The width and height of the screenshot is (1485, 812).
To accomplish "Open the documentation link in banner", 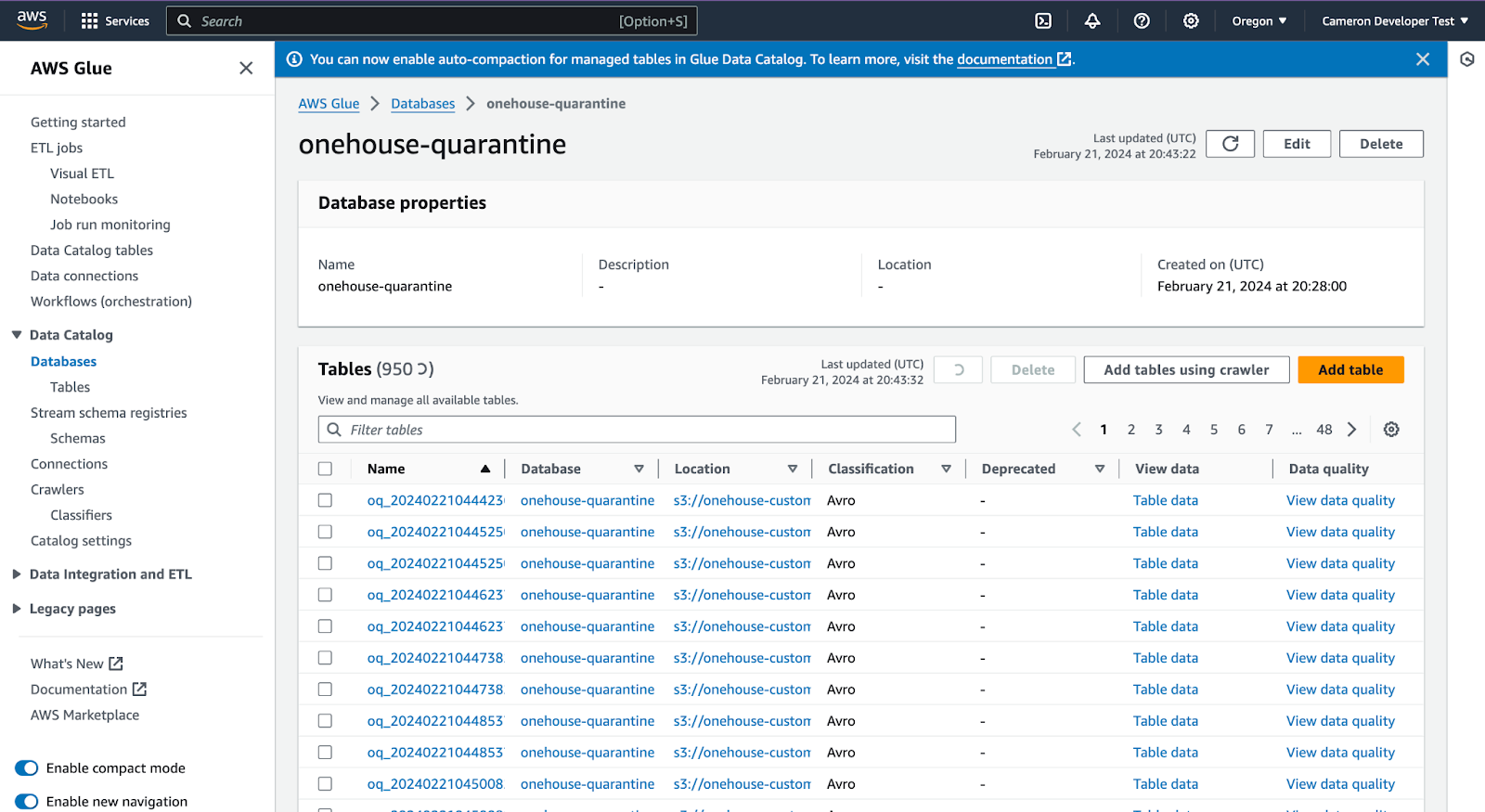I will point(1004,59).
